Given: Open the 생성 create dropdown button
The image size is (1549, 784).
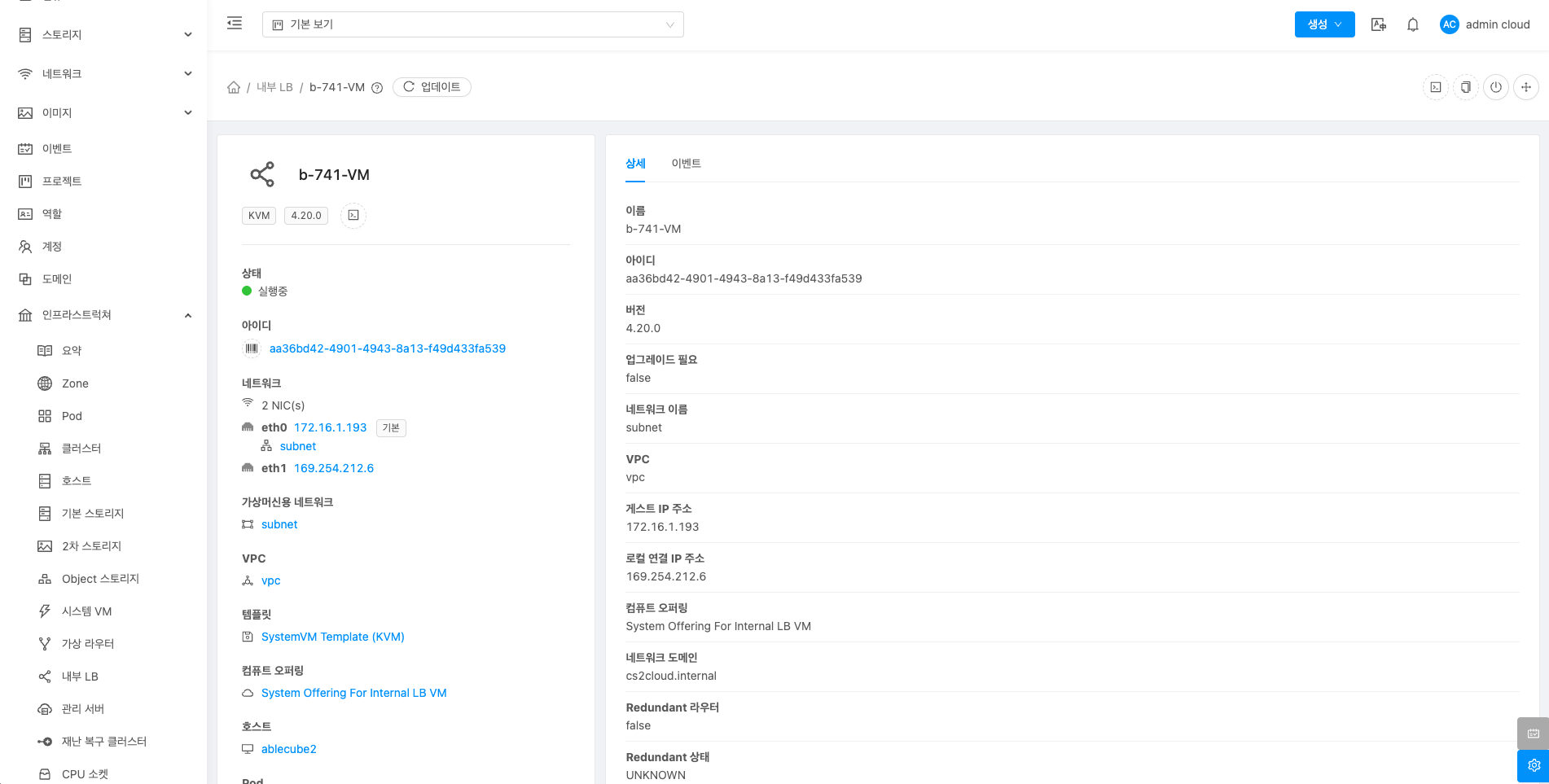Looking at the screenshot, I should click(x=1324, y=24).
